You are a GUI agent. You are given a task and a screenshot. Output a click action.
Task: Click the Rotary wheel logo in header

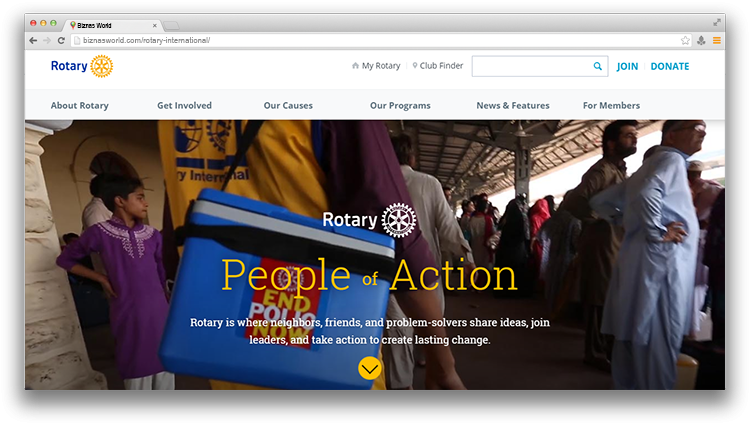(x=101, y=66)
